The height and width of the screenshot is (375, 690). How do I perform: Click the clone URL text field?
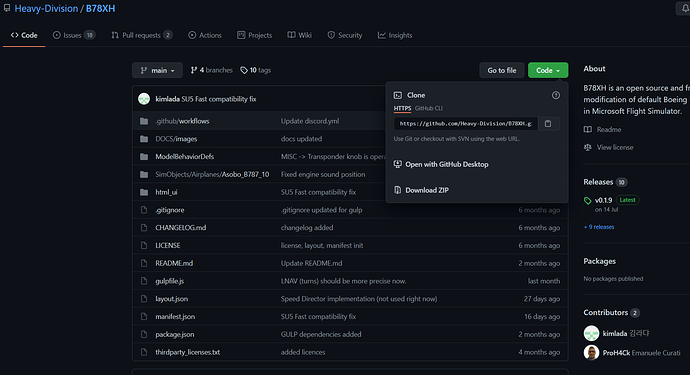466,124
